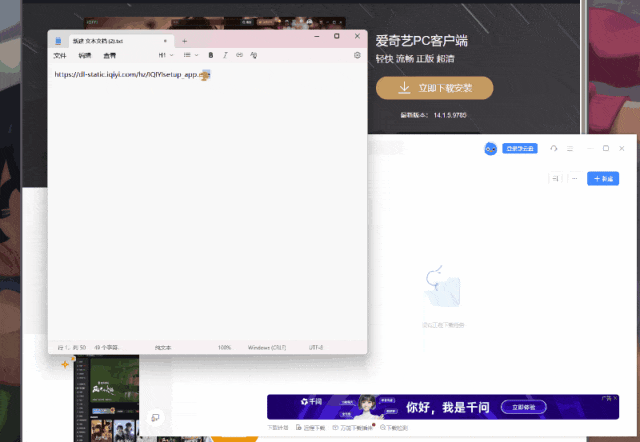Click the version number 14.1.5.9785 text

[450, 115]
